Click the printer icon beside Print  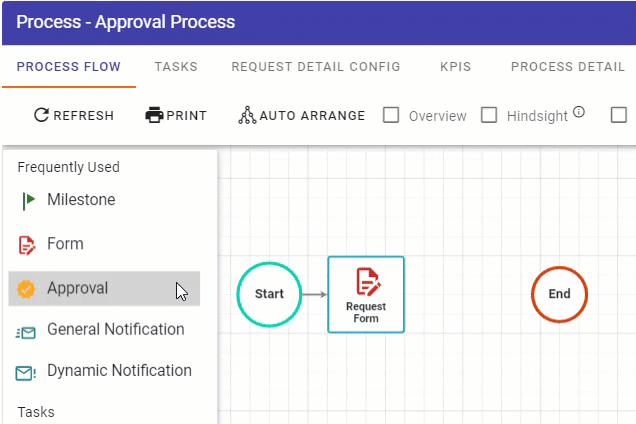[x=154, y=115]
